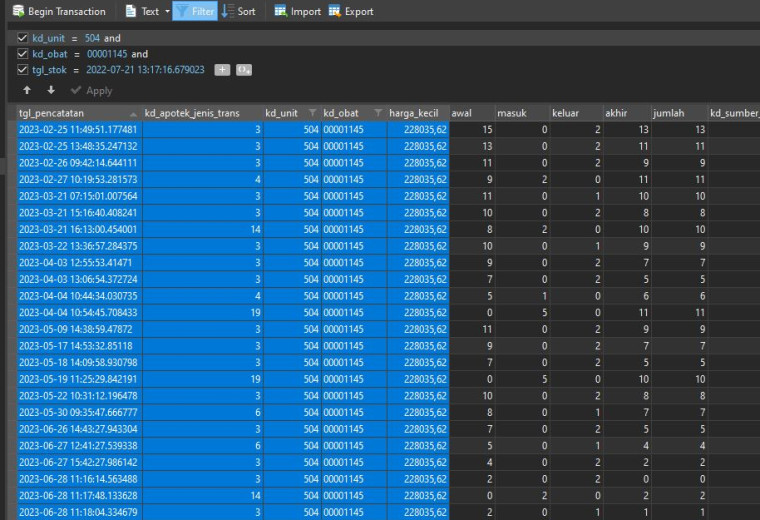This screenshot has height=520, width=760.
Task: Add a filter group with parentheses button
Action: [x=244, y=70]
